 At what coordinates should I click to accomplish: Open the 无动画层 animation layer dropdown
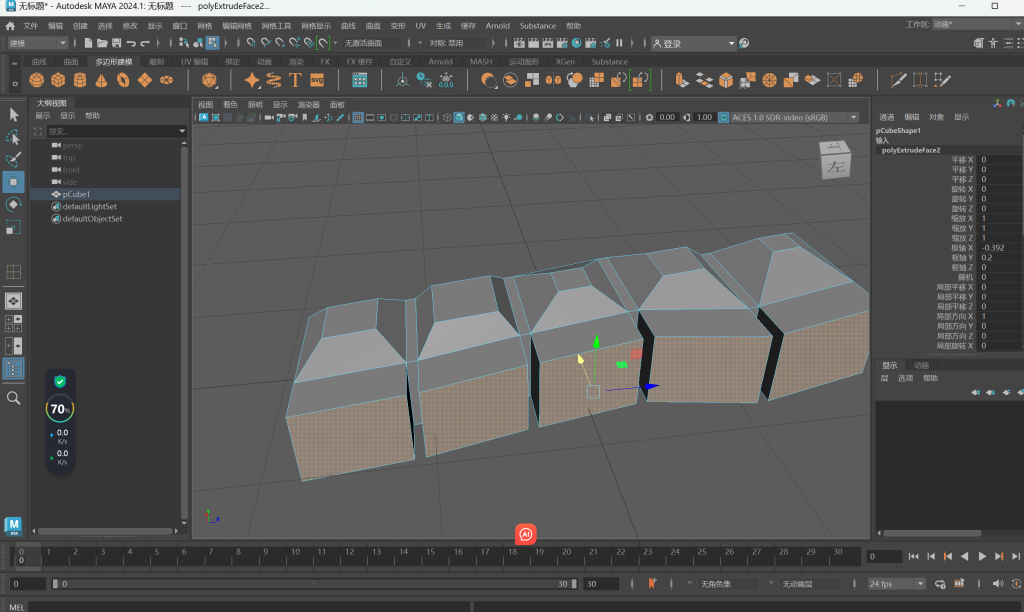pos(810,583)
